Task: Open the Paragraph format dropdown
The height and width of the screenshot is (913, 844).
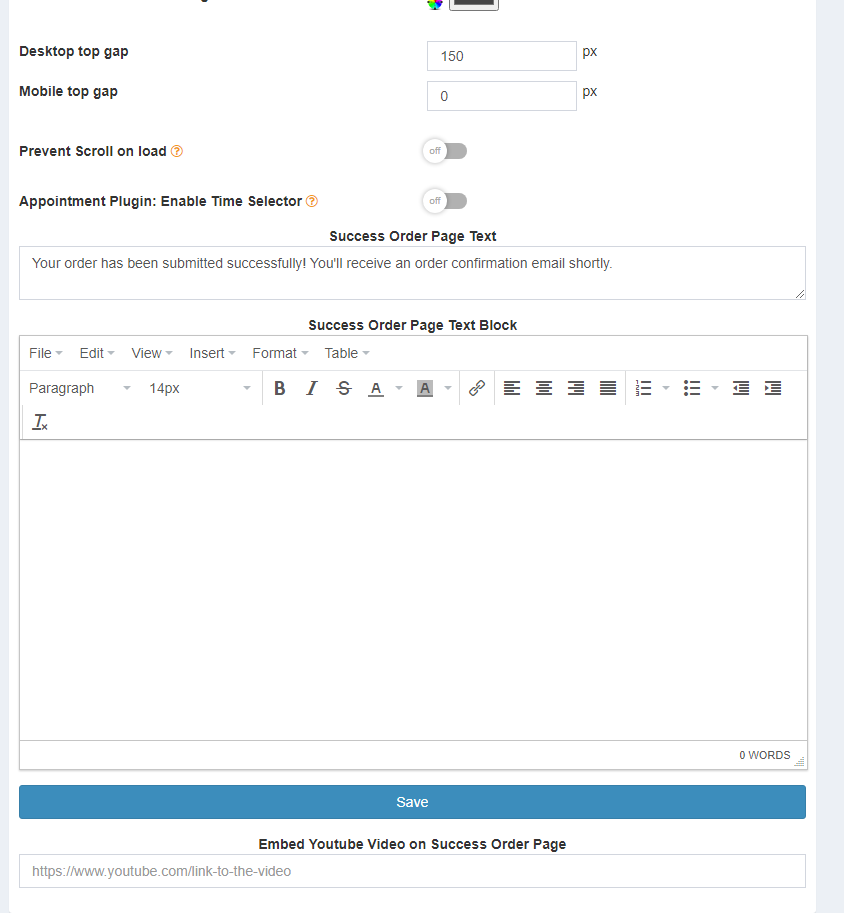Action: [x=80, y=388]
